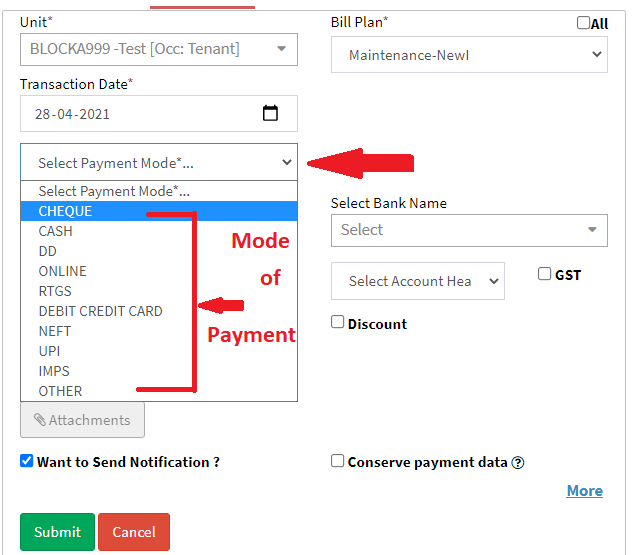Viewport: 637px width, 555px height.
Task: Pick UPI in the payment mode list
Action: [50, 351]
